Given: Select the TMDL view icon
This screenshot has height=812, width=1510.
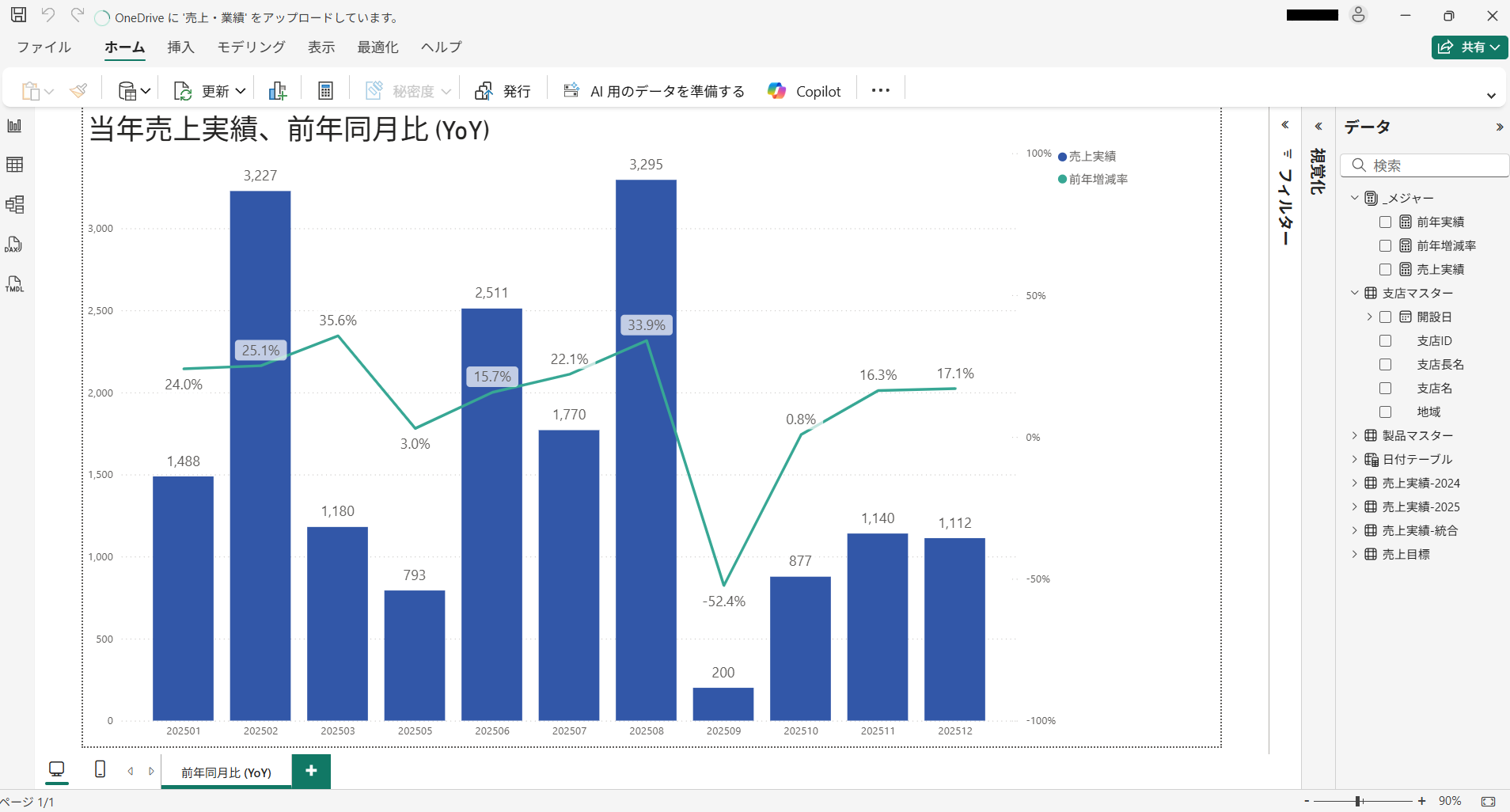Looking at the screenshot, I should (x=14, y=283).
